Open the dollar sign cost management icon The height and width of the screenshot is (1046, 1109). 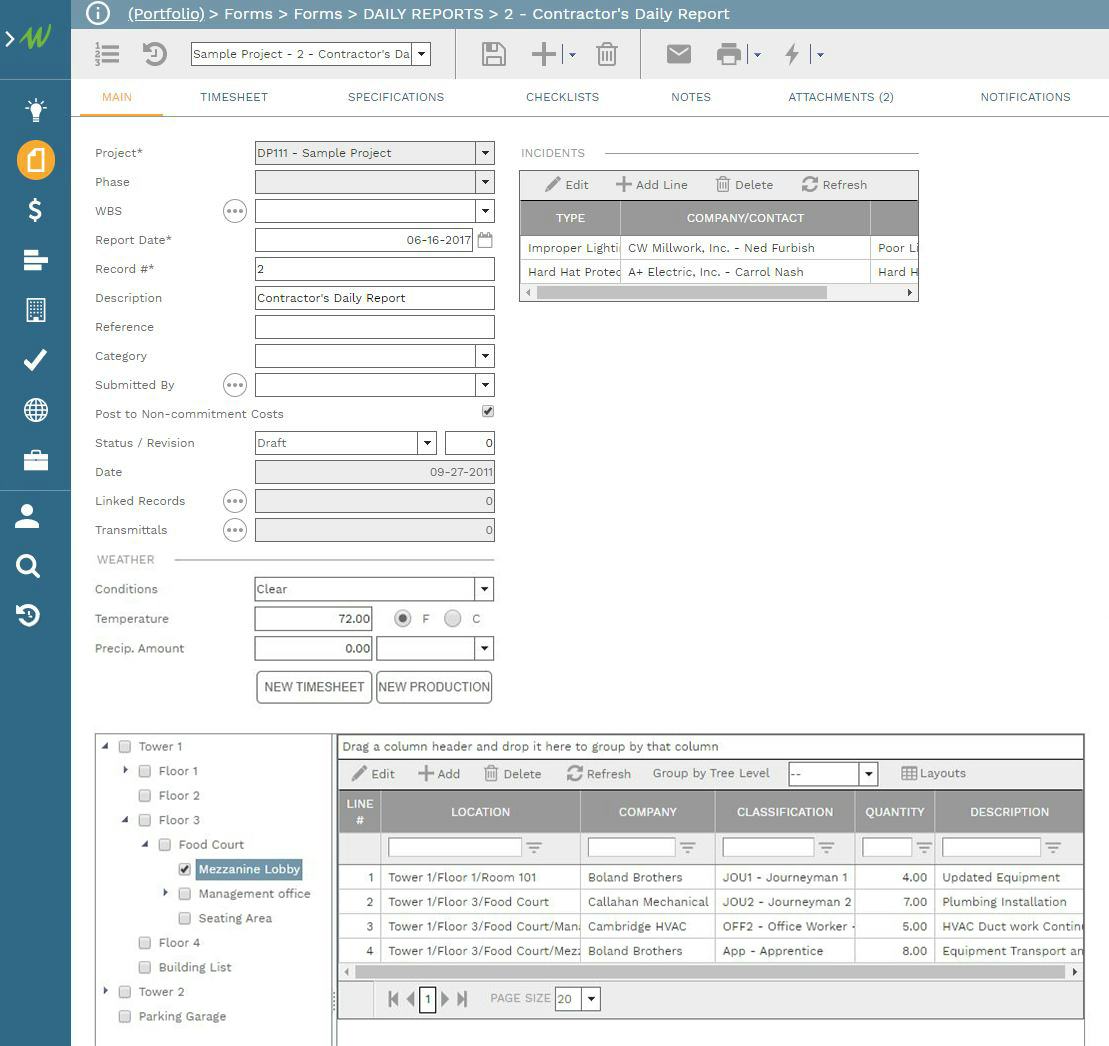click(35, 210)
